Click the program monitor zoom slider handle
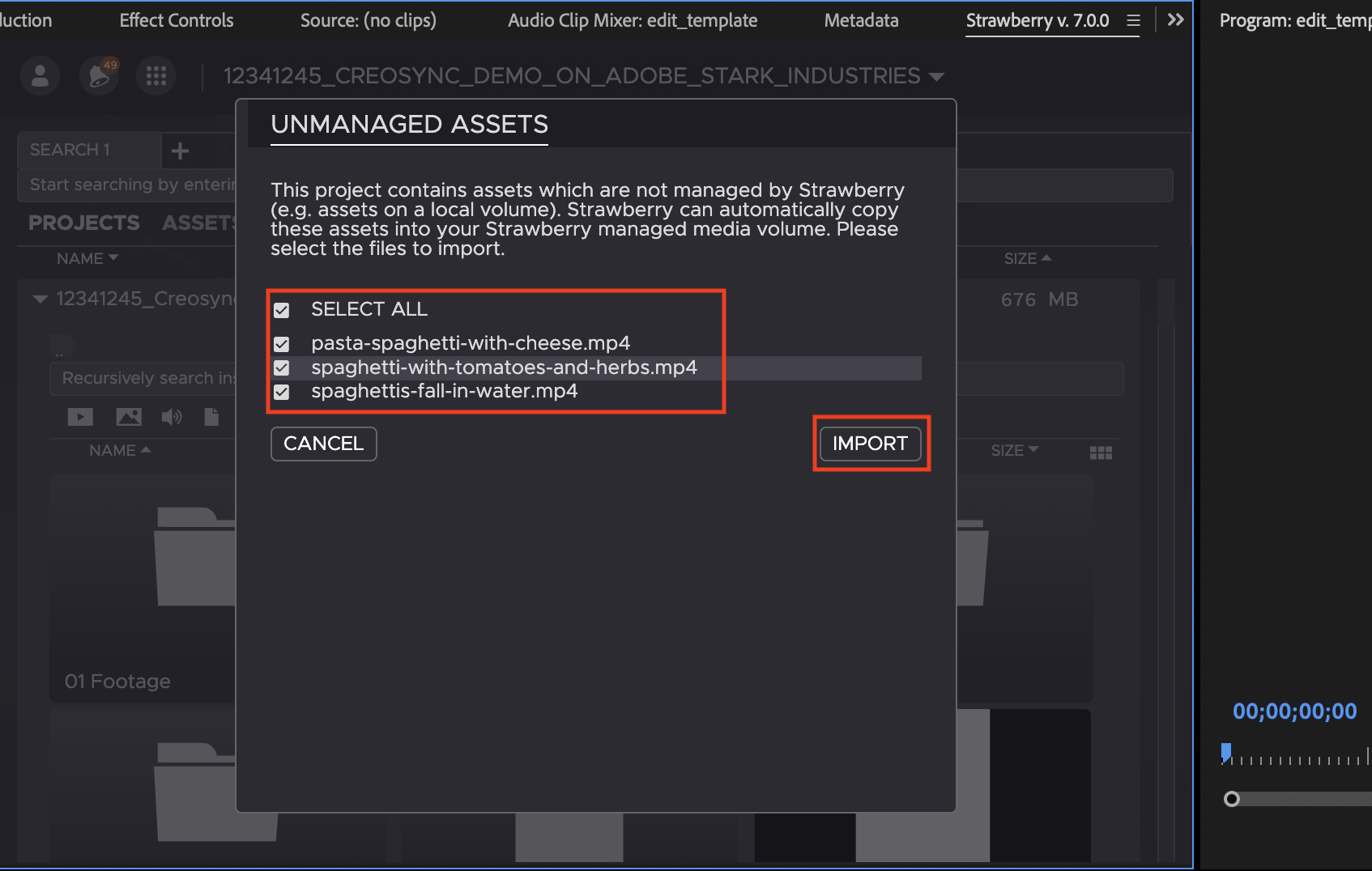This screenshot has width=1372, height=871. (1232, 799)
